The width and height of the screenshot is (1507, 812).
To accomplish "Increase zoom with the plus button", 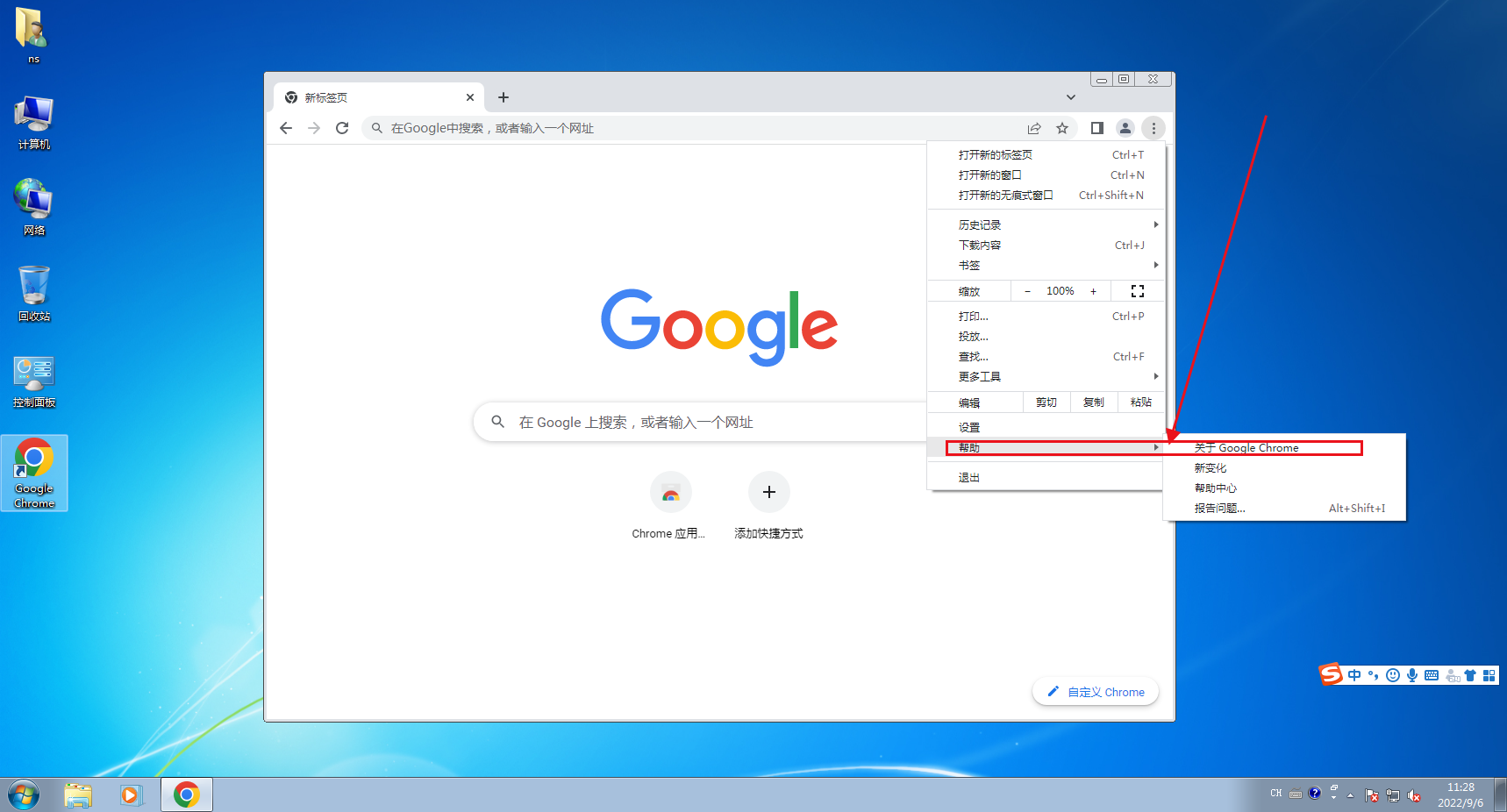I will pos(1093,291).
